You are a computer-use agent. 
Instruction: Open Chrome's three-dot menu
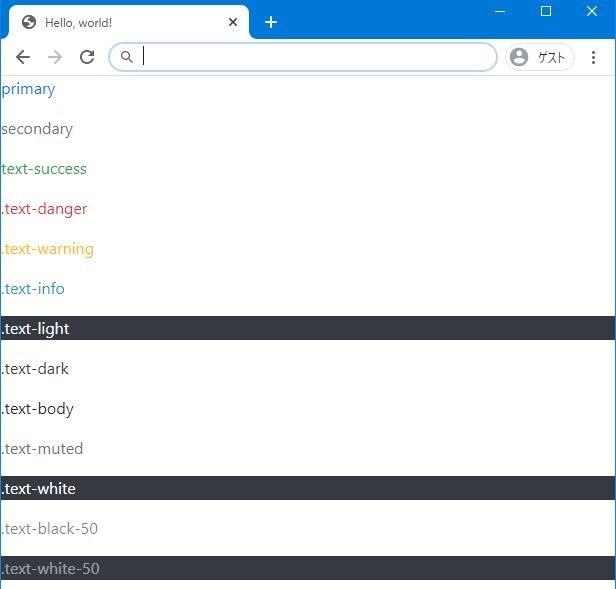[x=593, y=57]
